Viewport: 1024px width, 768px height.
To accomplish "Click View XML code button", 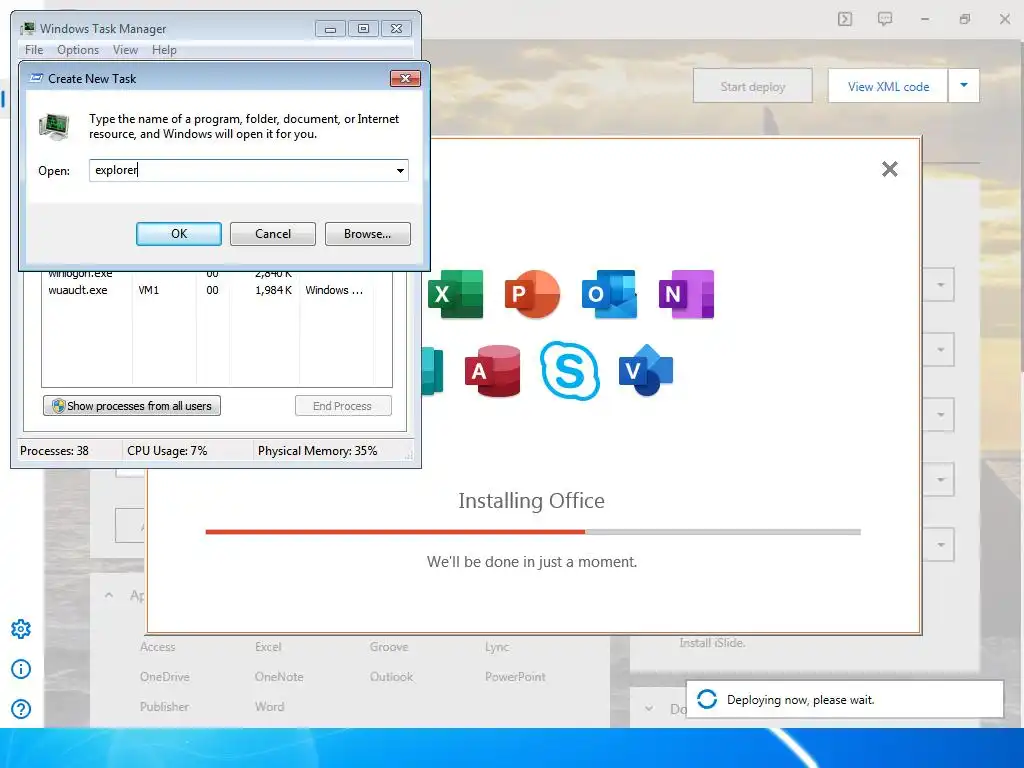I will (888, 86).
